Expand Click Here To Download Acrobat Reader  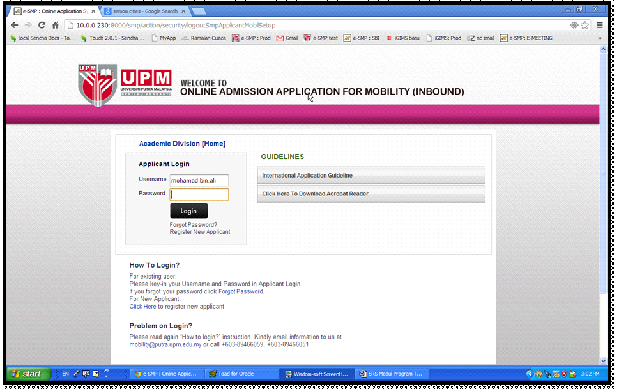coord(371,193)
